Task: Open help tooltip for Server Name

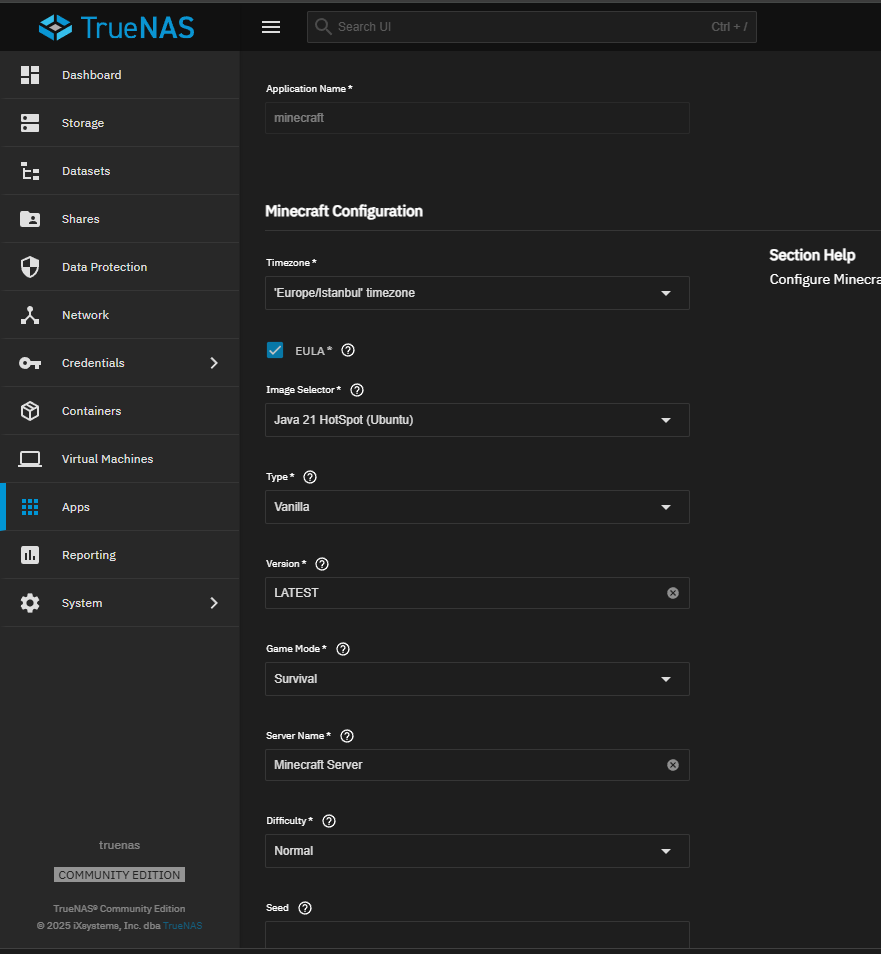Action: 347,736
